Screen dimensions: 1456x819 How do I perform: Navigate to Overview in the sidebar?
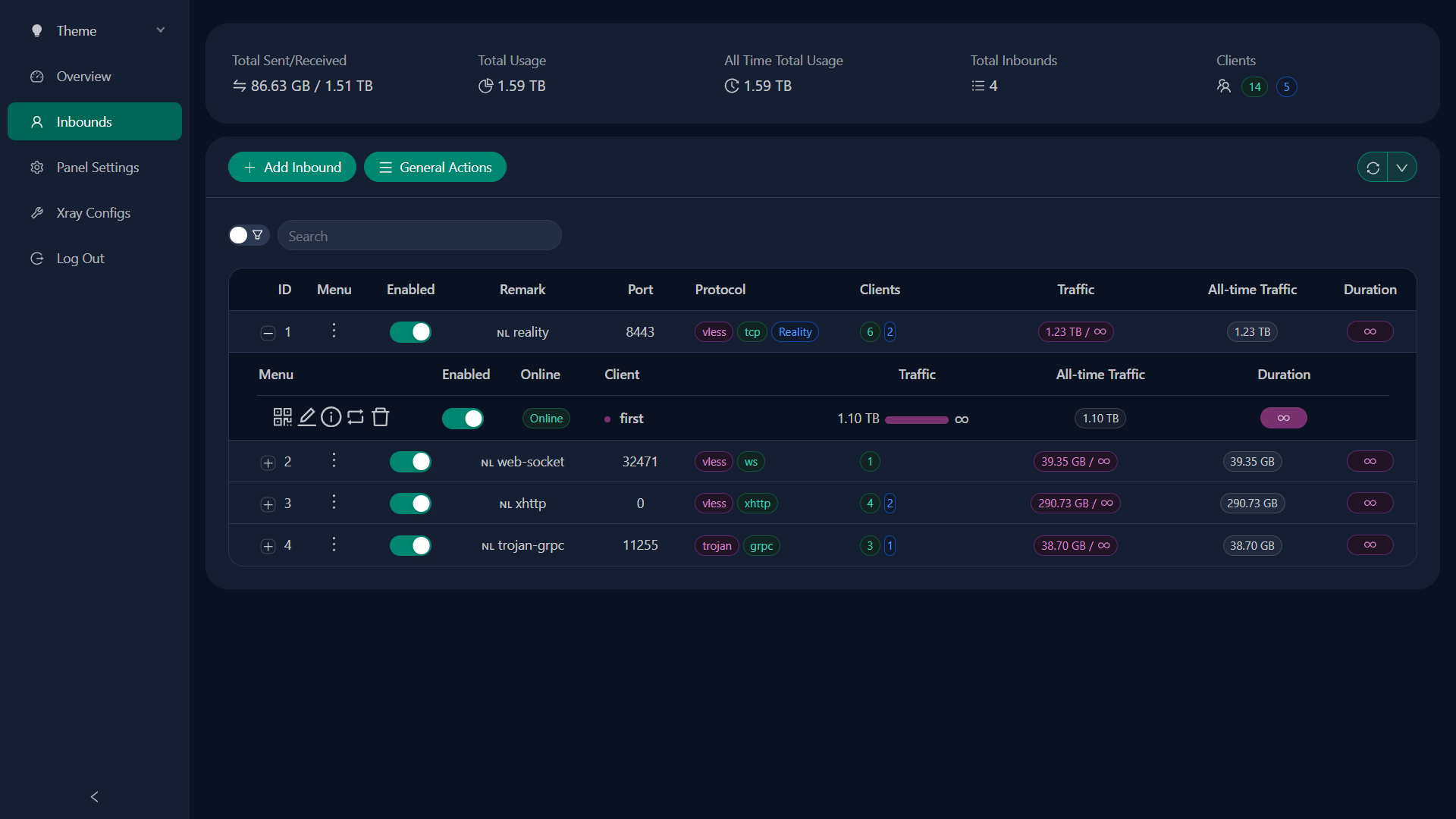coord(83,76)
